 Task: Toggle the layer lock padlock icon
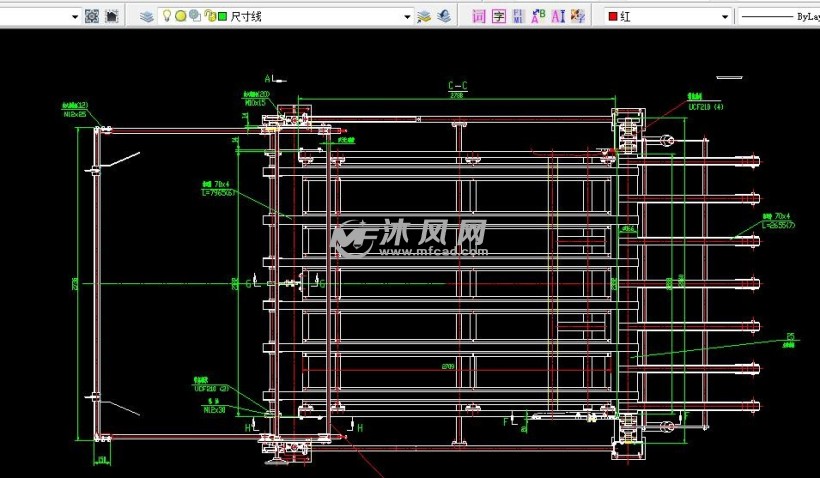click(x=209, y=16)
